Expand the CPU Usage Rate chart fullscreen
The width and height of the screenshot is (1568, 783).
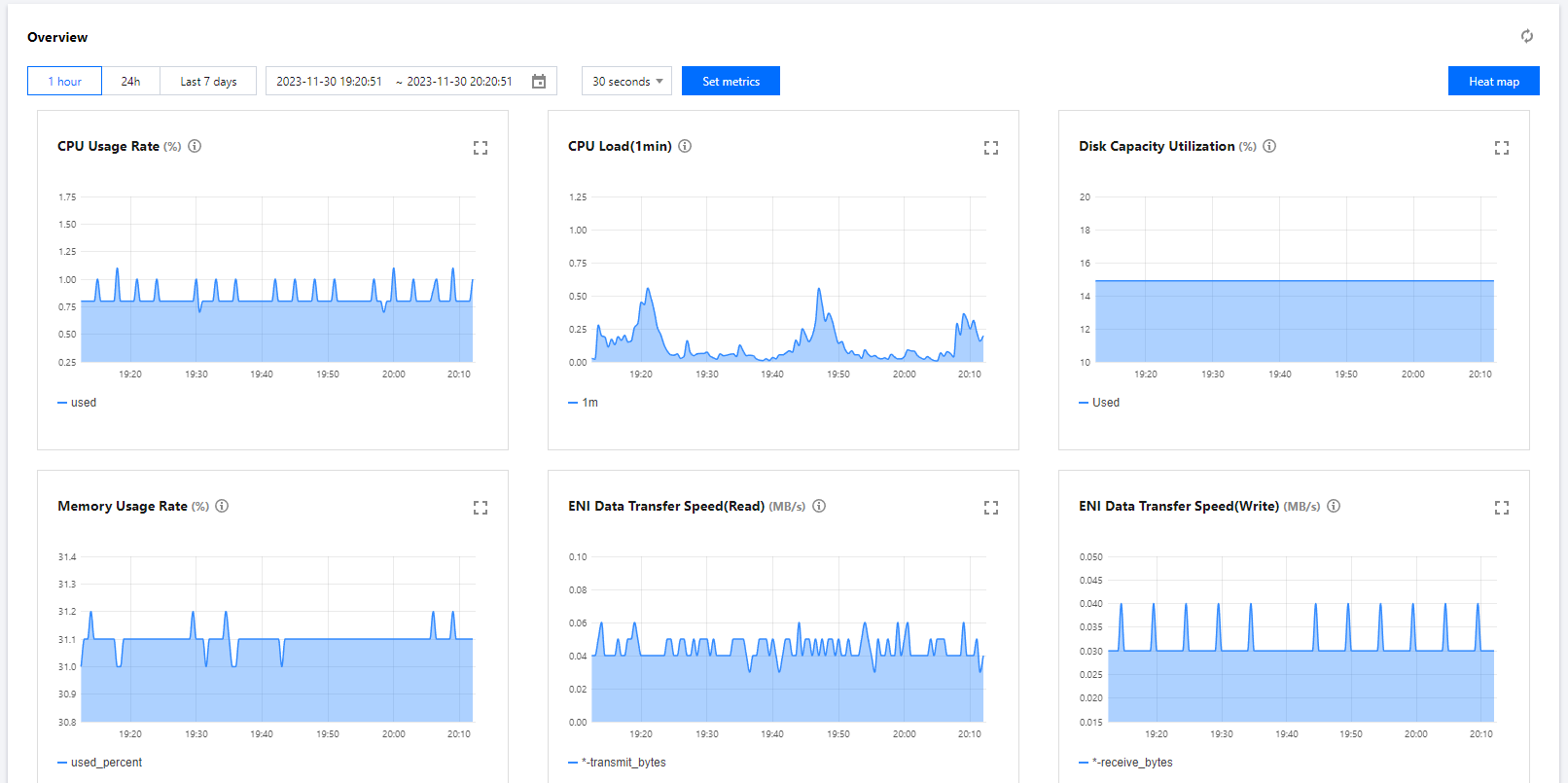tap(481, 148)
